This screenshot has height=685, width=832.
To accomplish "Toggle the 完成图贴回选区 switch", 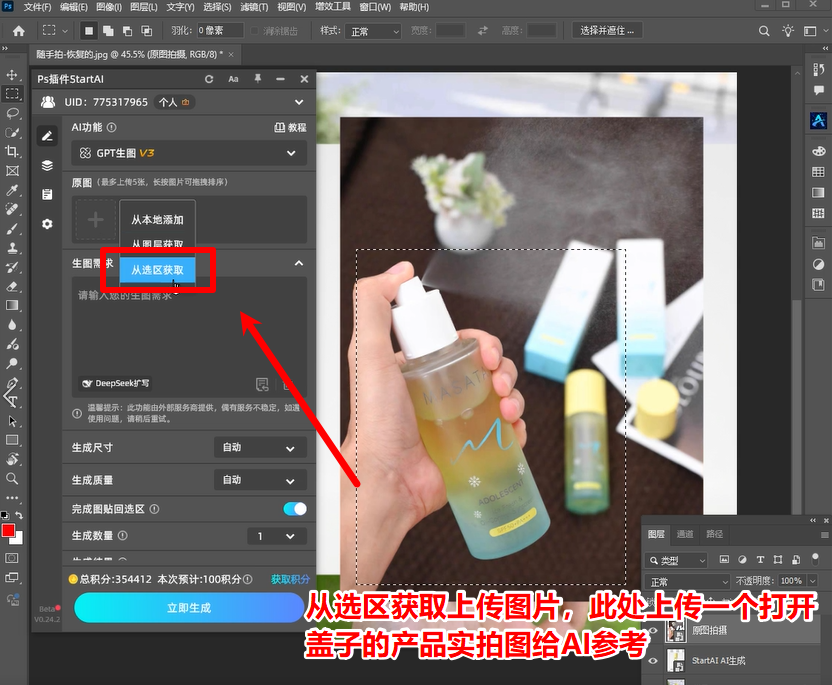I will pos(295,509).
